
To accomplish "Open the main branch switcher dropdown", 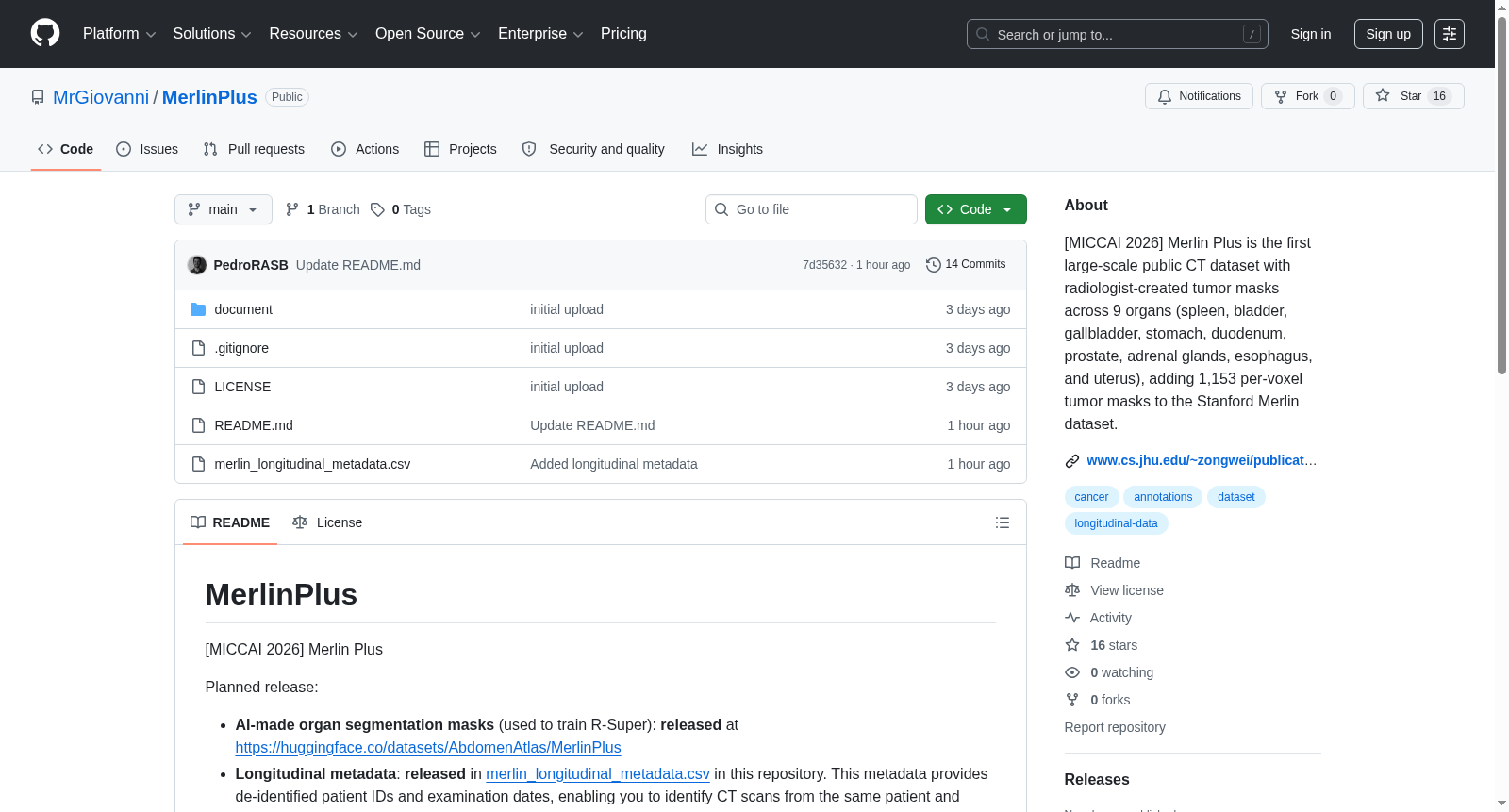I will click(x=224, y=209).
